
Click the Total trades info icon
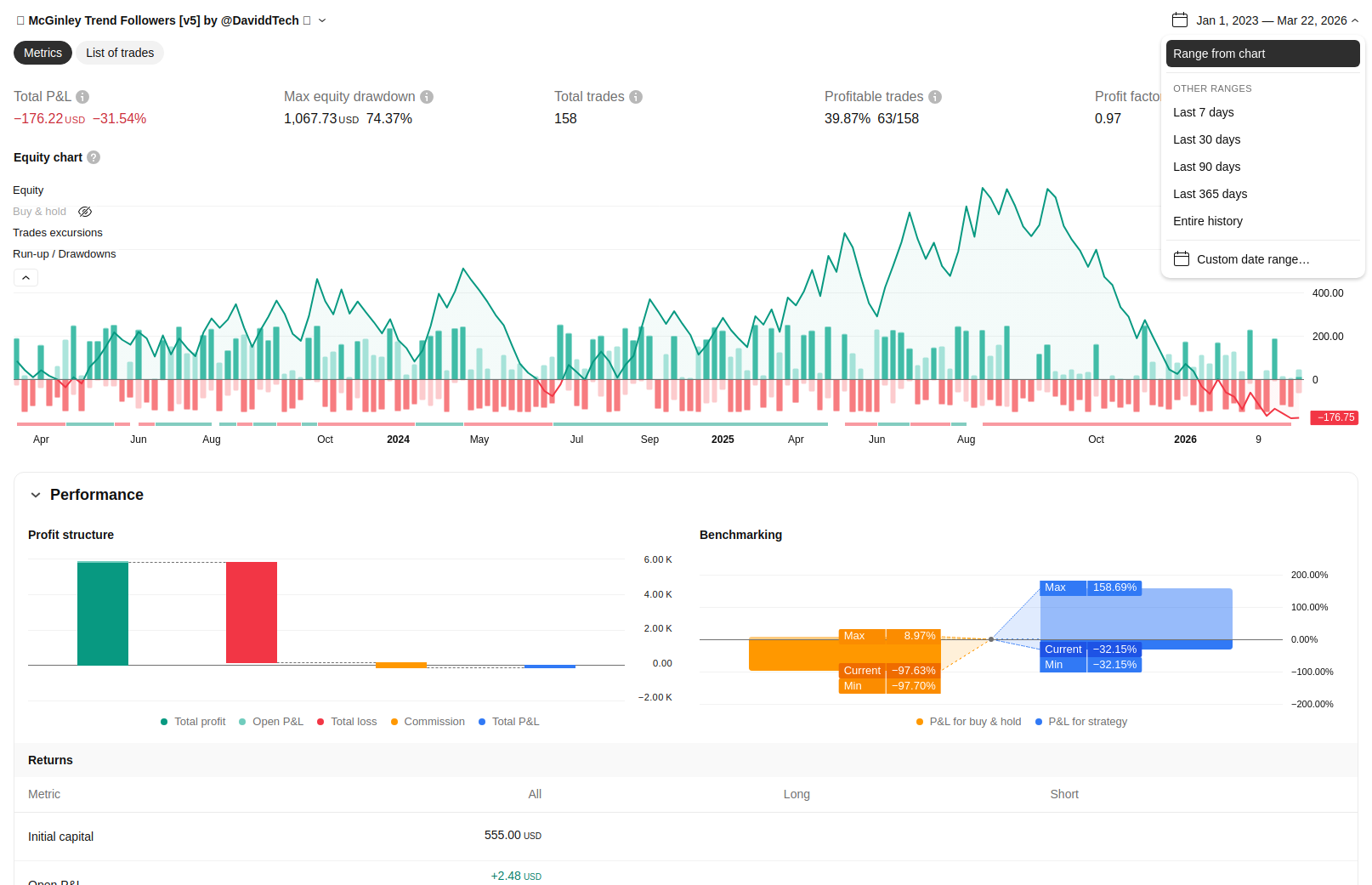click(636, 97)
